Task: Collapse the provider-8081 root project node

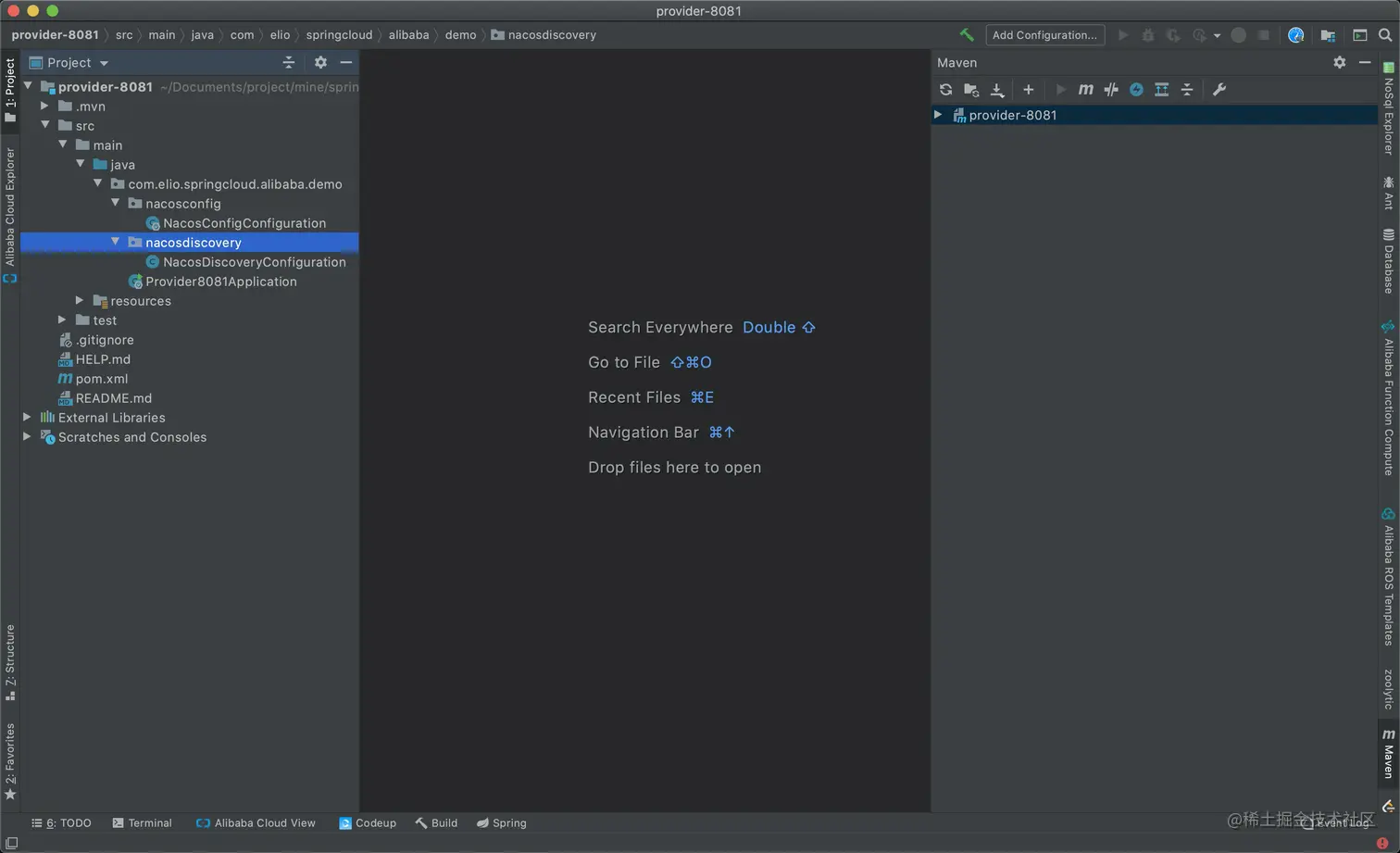Action: [x=28, y=86]
